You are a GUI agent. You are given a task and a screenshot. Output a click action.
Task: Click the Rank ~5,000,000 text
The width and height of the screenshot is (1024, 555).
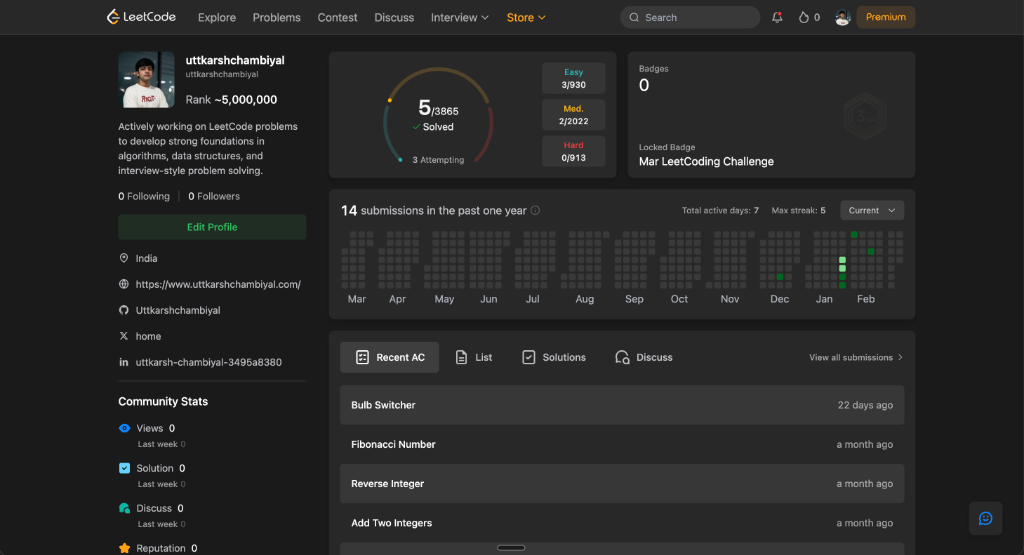pyautogui.click(x=231, y=100)
